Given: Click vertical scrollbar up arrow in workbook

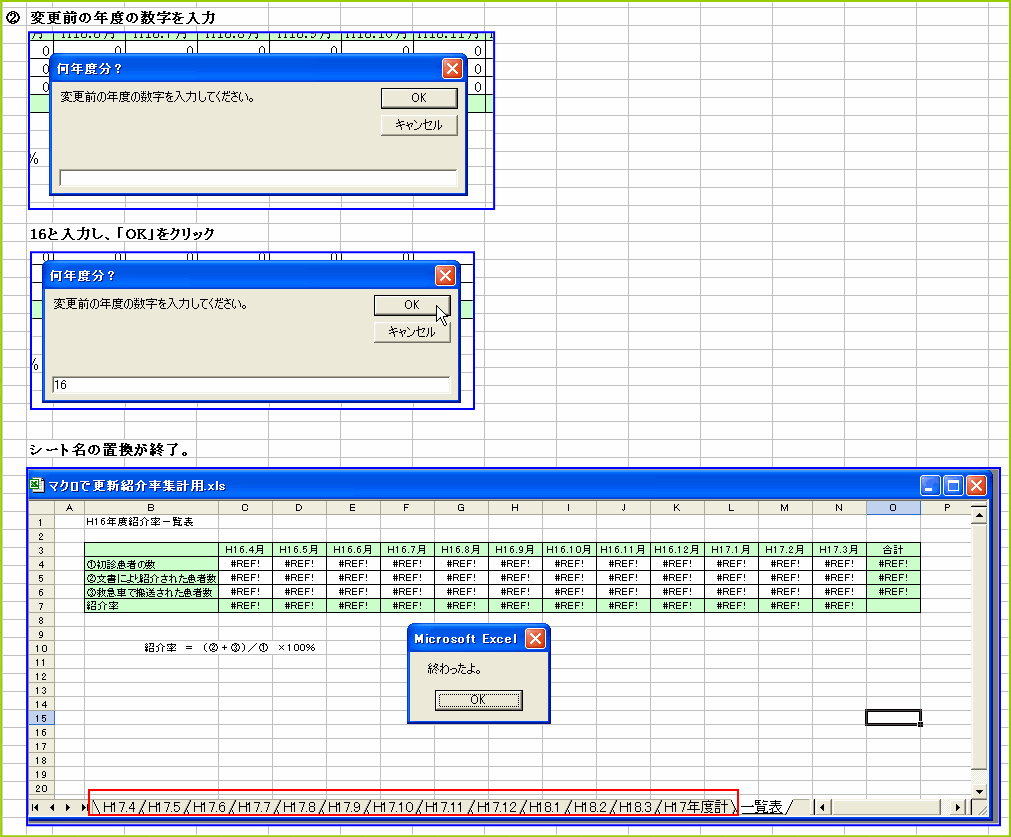Looking at the screenshot, I should 979,514.
